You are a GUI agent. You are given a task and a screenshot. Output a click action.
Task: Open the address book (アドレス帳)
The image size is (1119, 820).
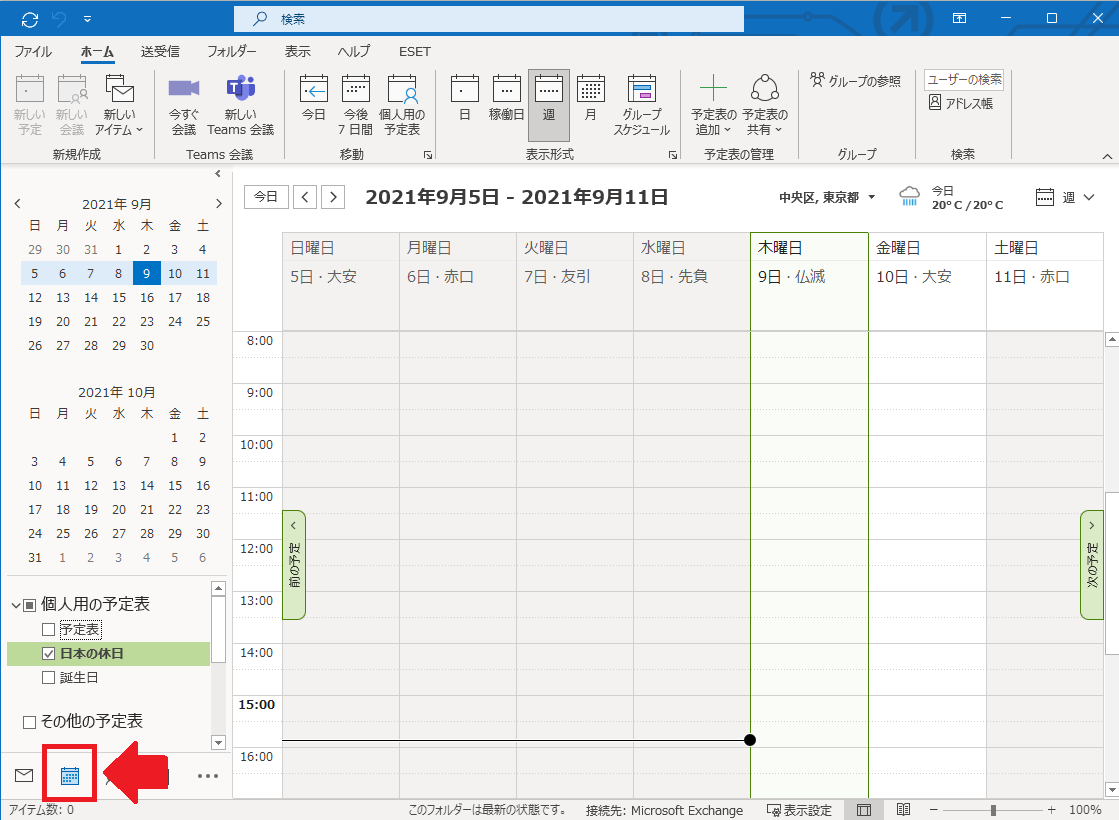pos(961,103)
